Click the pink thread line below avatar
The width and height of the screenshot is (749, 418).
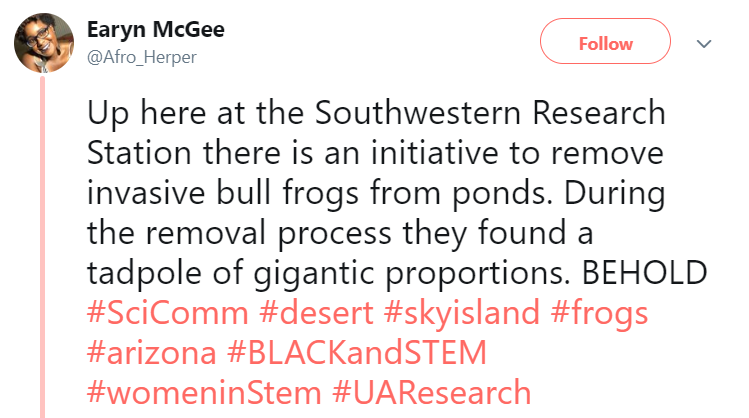(x=41, y=250)
